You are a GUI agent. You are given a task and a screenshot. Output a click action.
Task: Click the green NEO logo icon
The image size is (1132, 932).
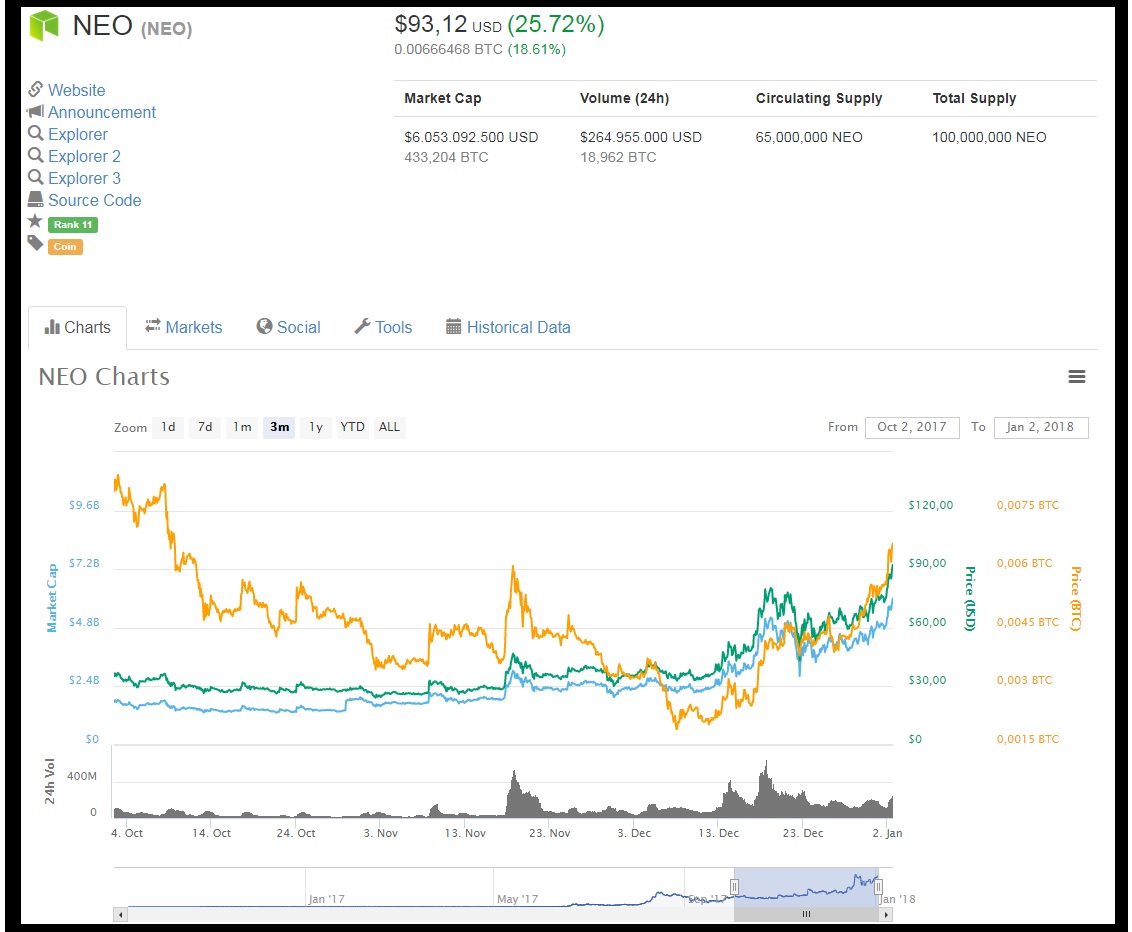click(x=44, y=25)
